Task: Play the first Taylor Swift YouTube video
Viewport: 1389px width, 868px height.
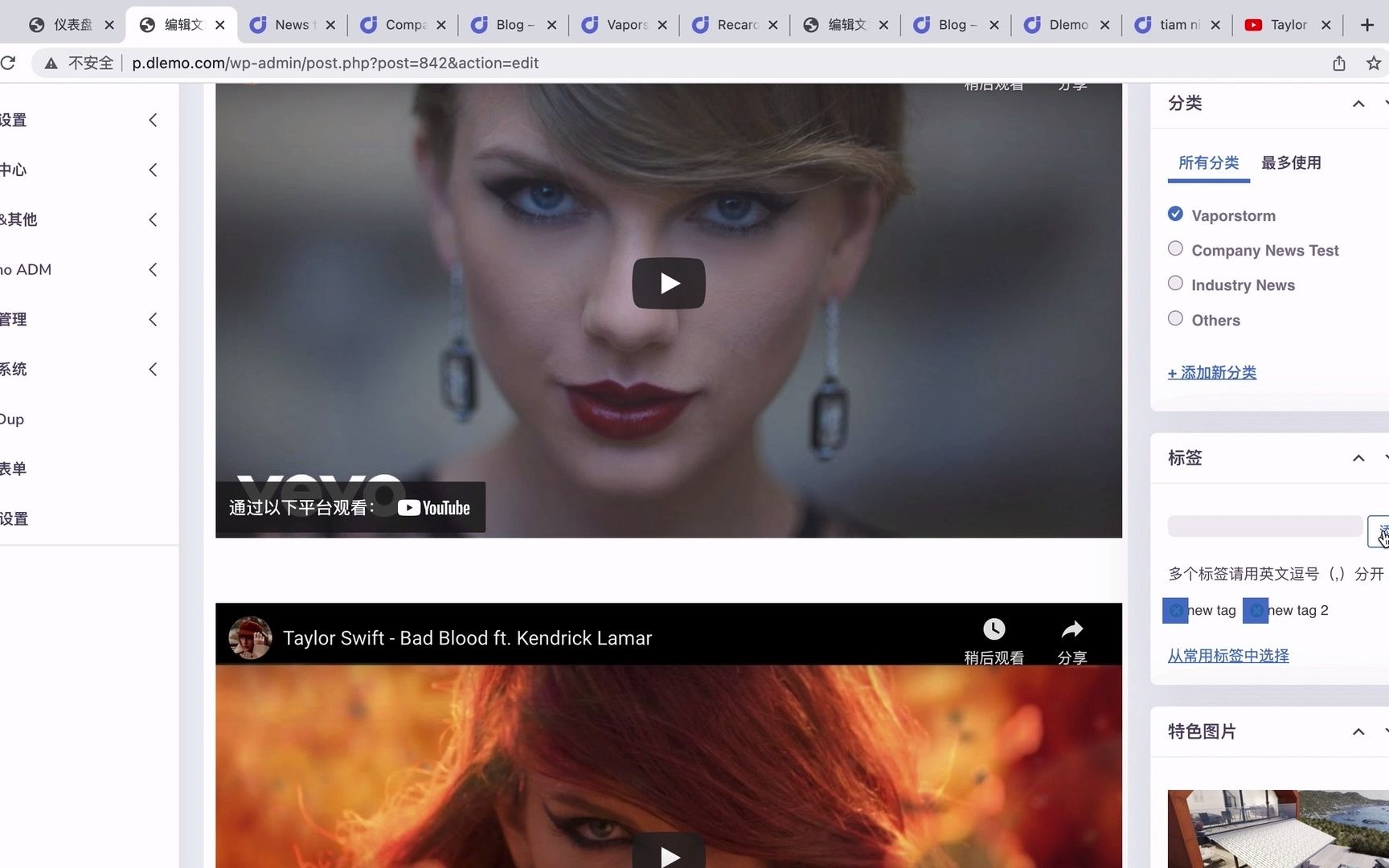Action: [669, 283]
